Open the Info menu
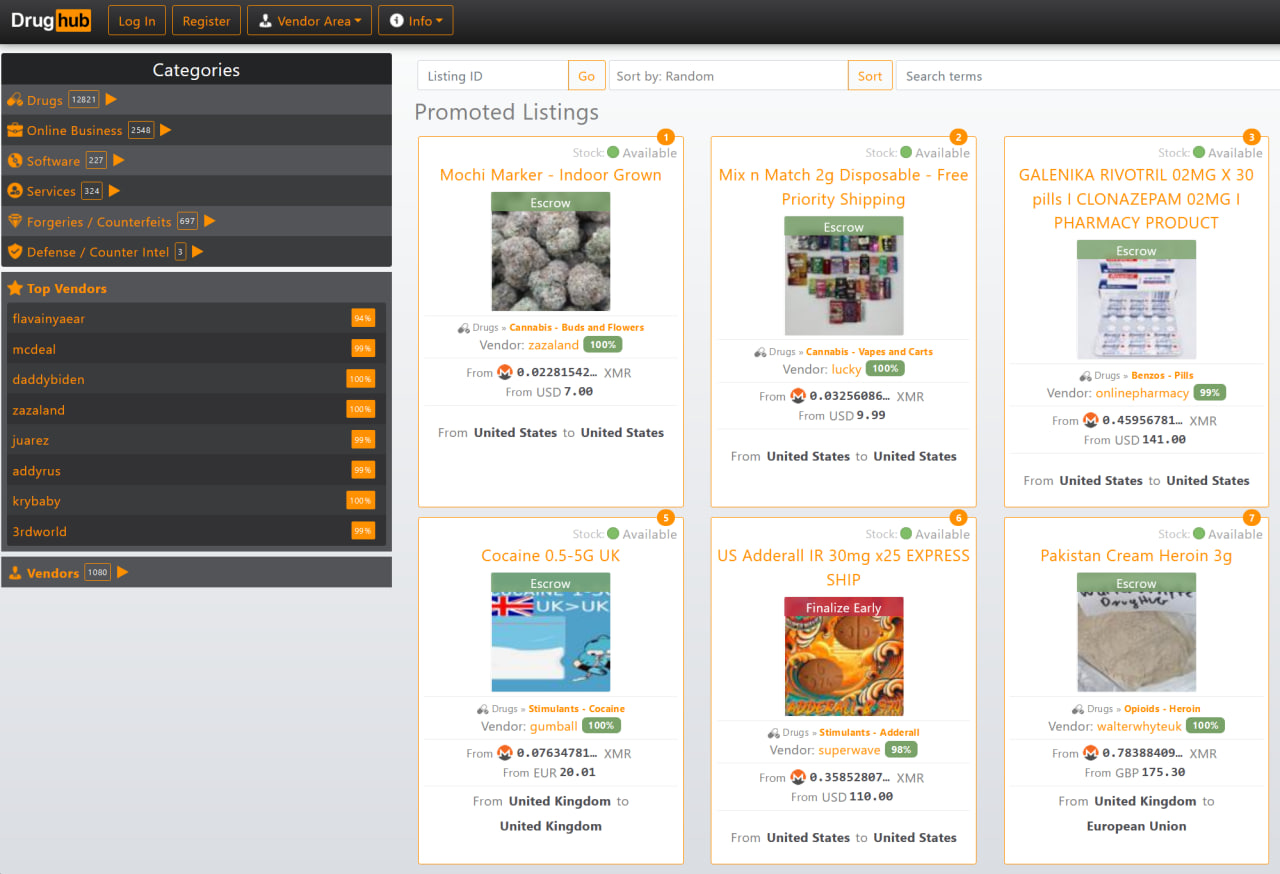This screenshot has height=874, width=1280. [415, 19]
